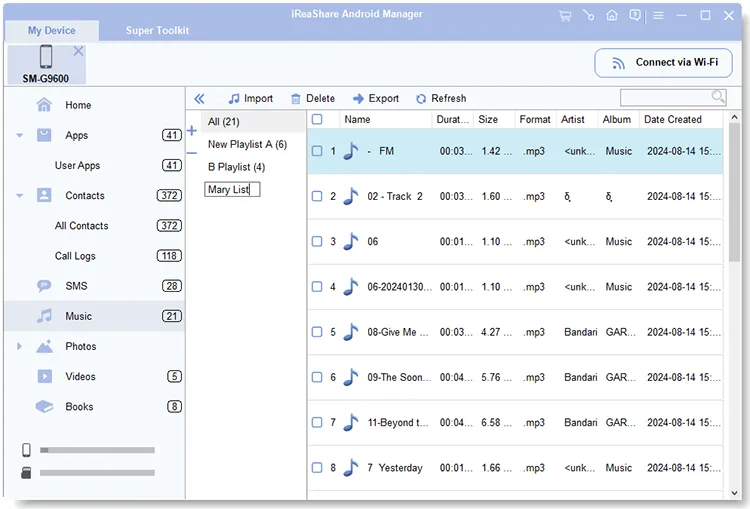This screenshot has height=509, width=750.
Task: Check the box for track 1 FM
Action: (317, 151)
